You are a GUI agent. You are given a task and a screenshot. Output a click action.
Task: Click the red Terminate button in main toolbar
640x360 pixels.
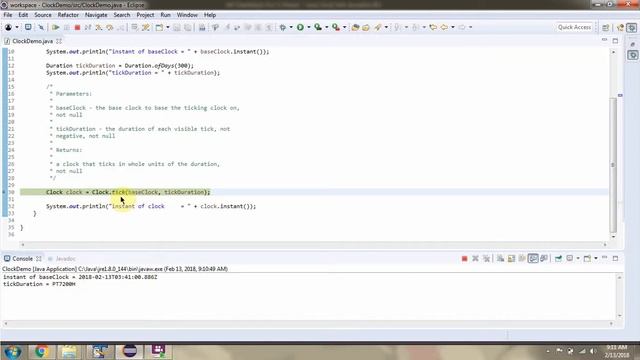click(77, 27)
